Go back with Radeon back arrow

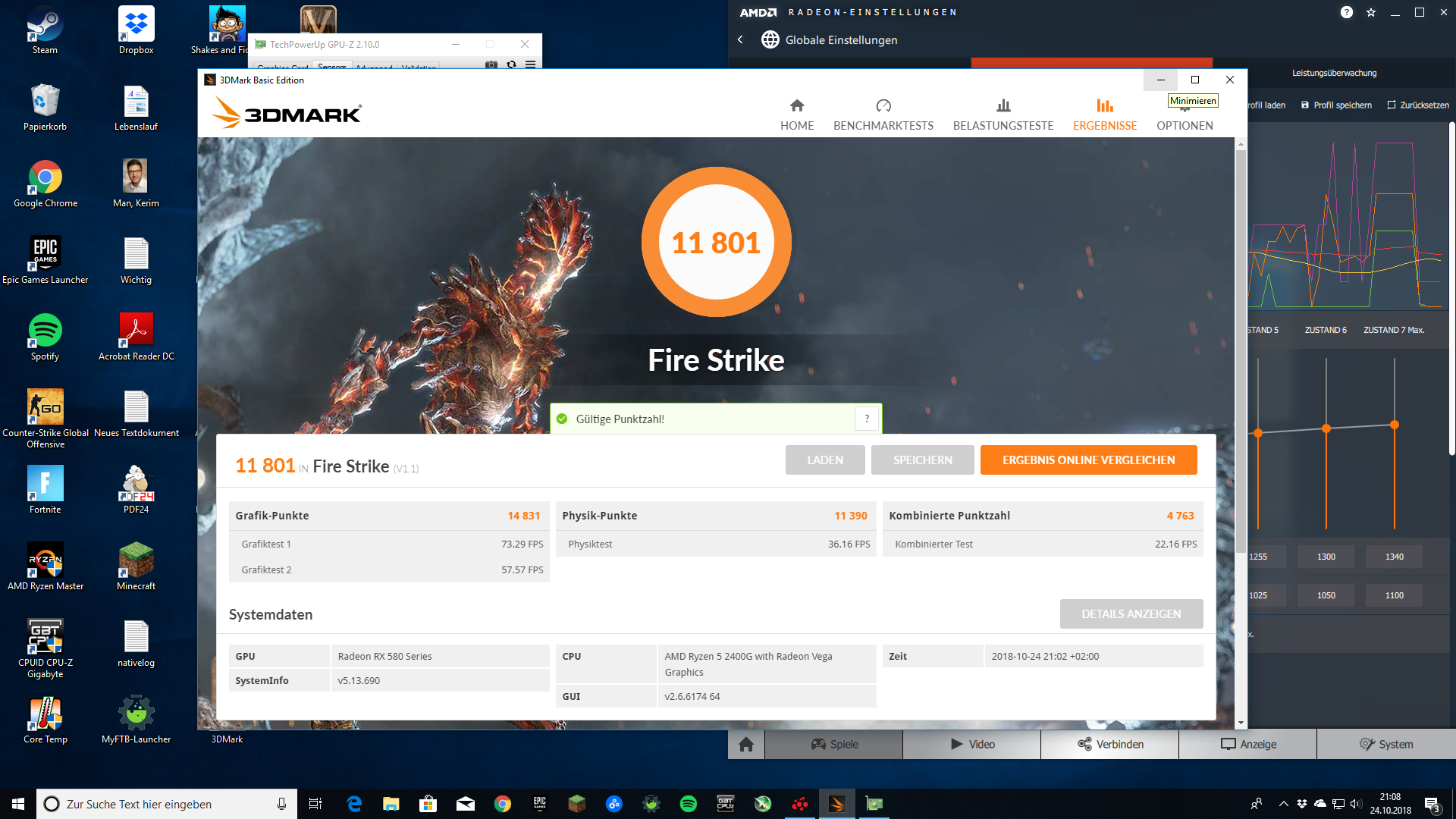tap(740, 39)
